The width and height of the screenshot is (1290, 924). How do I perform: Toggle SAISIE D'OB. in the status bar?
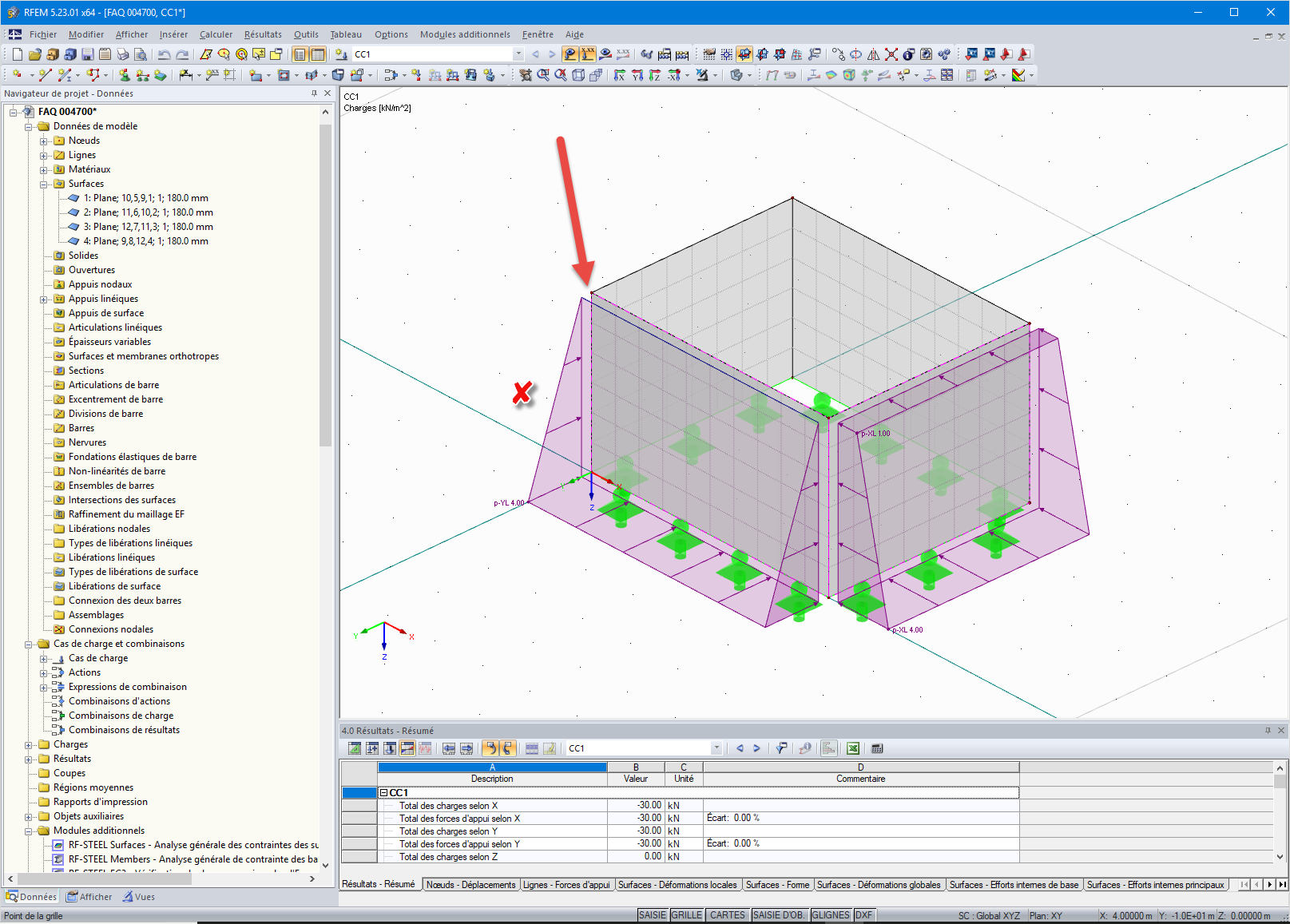(x=779, y=915)
